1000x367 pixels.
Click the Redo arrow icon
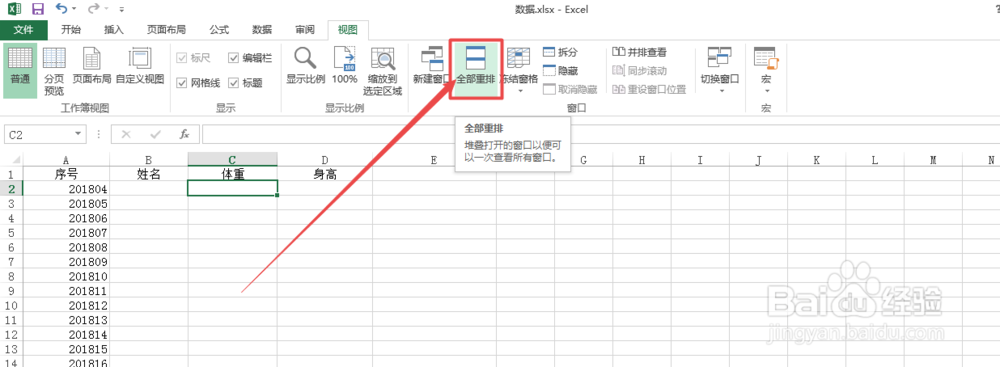pyautogui.click(x=93, y=8)
